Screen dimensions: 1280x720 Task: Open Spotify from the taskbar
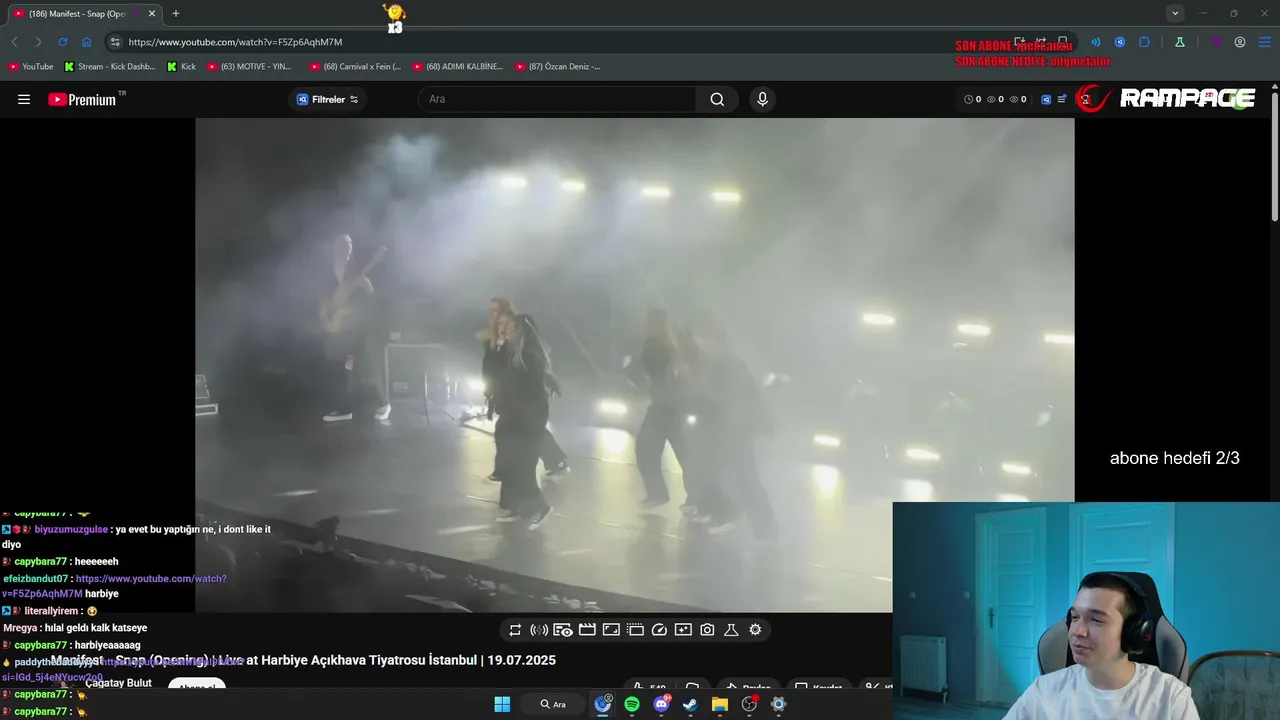632,704
